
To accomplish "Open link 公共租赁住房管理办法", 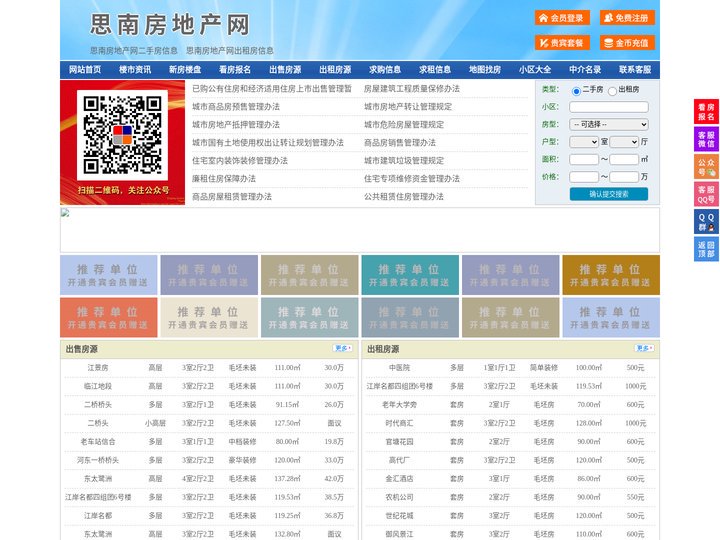I will pyautogui.click(x=404, y=197).
